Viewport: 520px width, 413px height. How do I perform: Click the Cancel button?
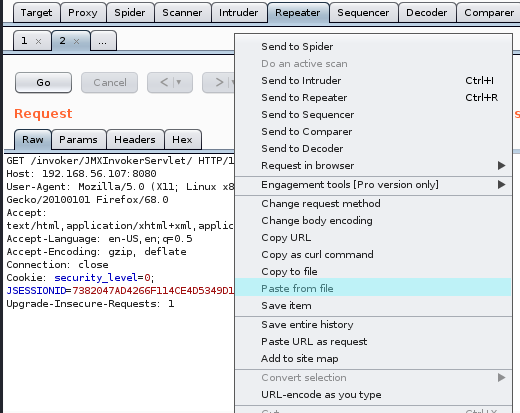coord(110,82)
